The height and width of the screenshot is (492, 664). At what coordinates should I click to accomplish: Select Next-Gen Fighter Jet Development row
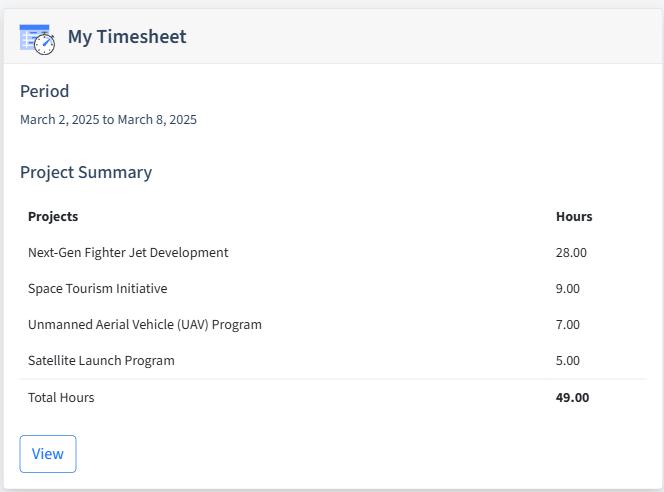pyautogui.click(x=333, y=252)
